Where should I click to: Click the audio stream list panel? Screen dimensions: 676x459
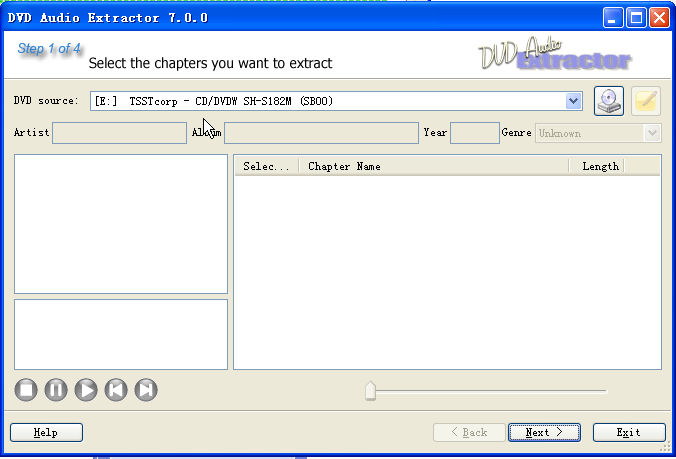click(121, 334)
